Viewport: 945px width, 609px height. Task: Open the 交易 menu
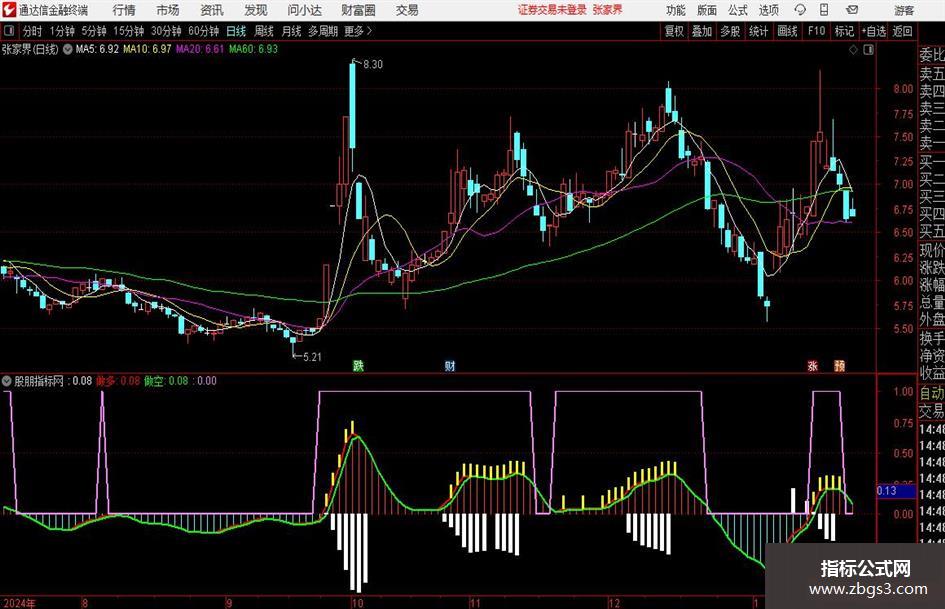407,10
